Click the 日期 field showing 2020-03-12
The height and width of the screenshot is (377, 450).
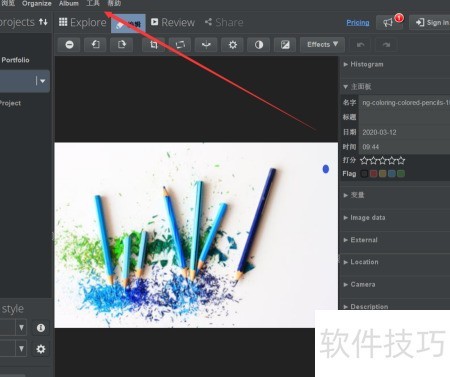click(404, 132)
